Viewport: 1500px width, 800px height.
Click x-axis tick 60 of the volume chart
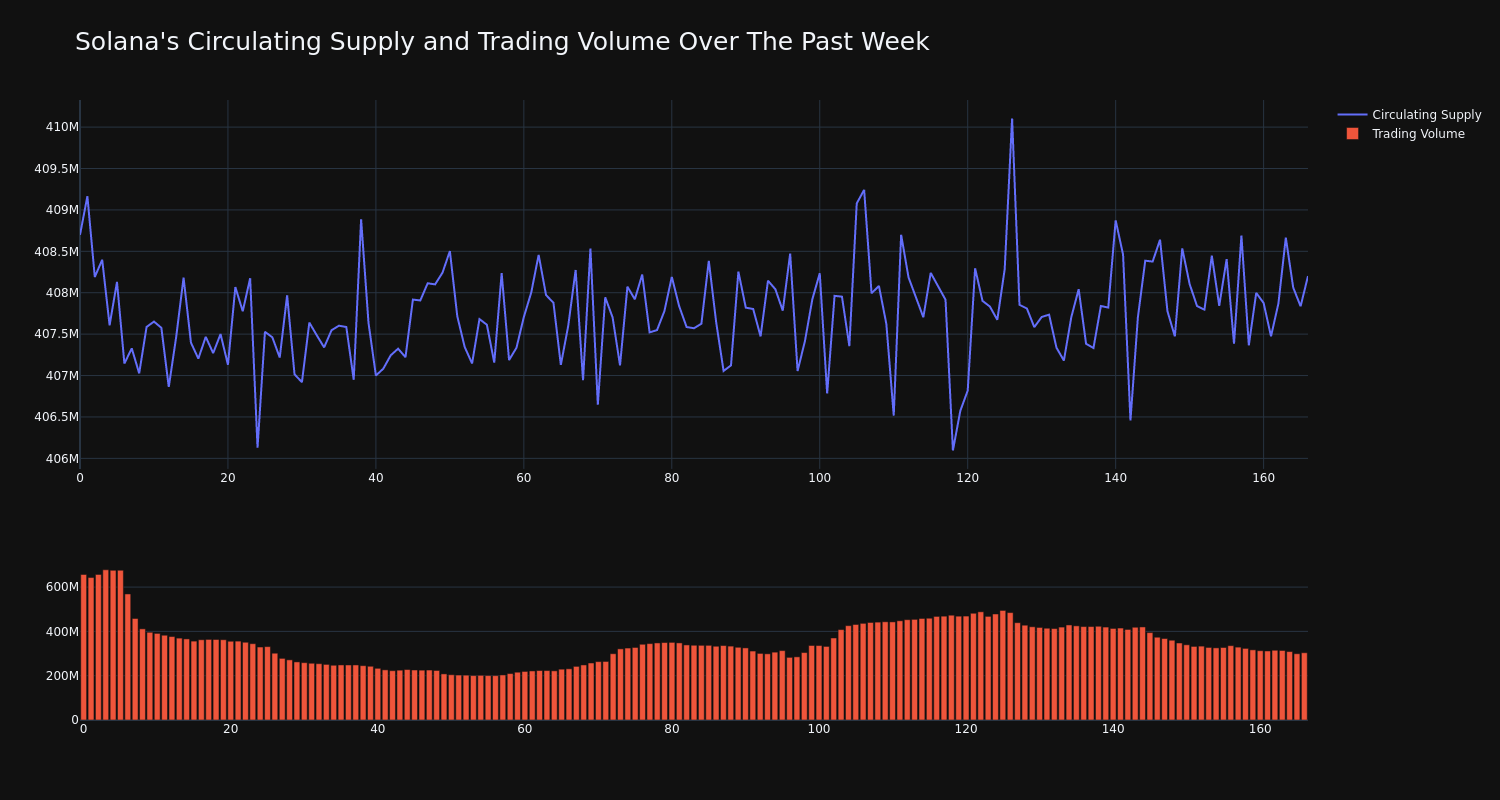[525, 729]
